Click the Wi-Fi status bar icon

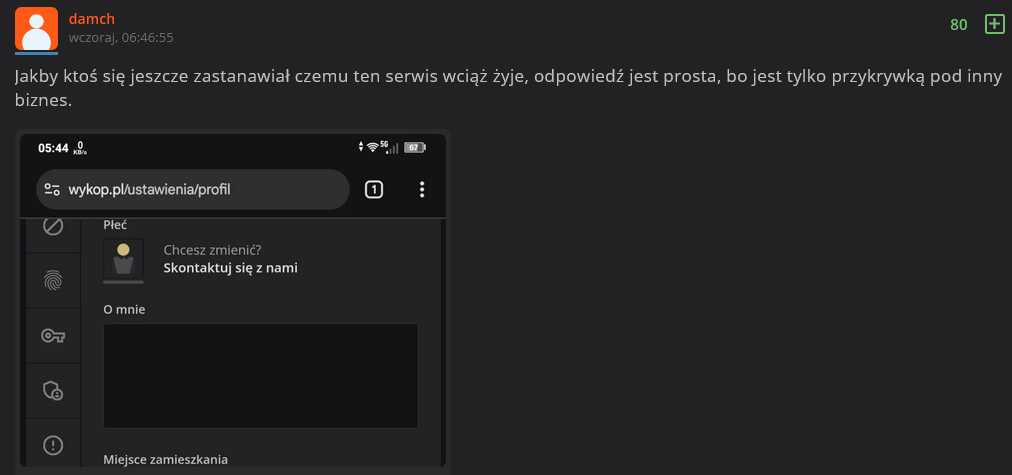pyautogui.click(x=372, y=147)
